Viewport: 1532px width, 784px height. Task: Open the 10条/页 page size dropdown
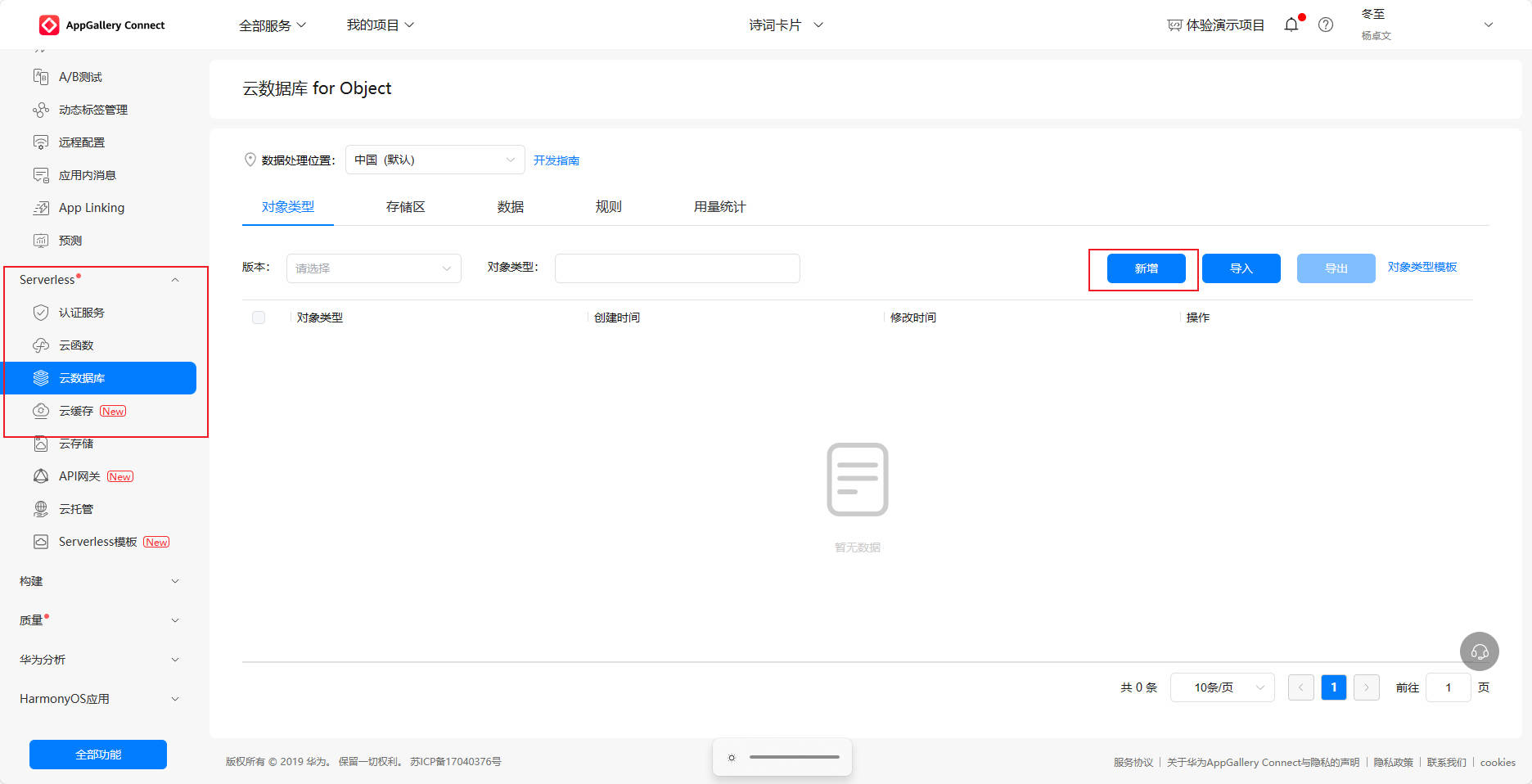[x=1223, y=687]
